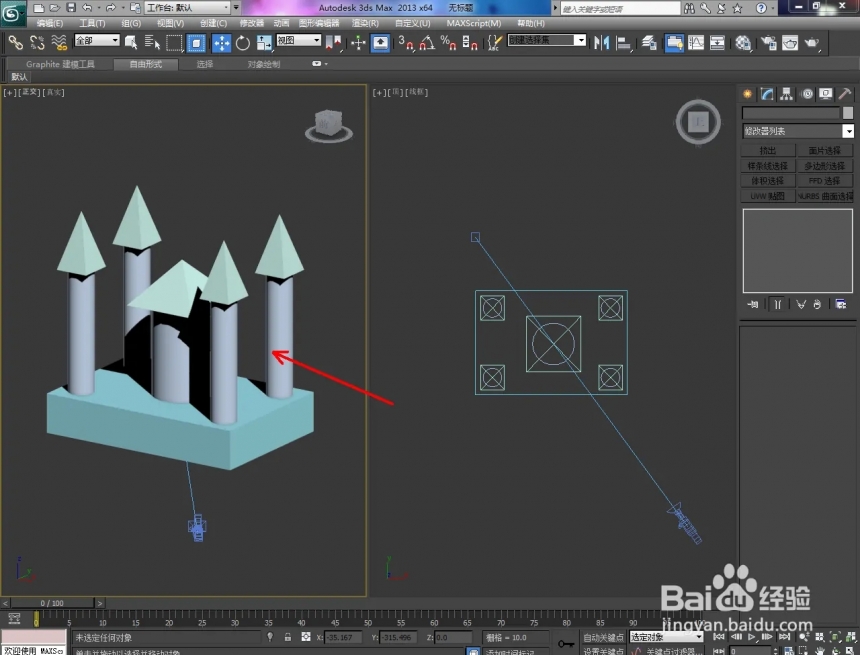Screen dimensions: 860x655
Task: Open the reference coordinate system dropdown 视图
Action: 298,40
